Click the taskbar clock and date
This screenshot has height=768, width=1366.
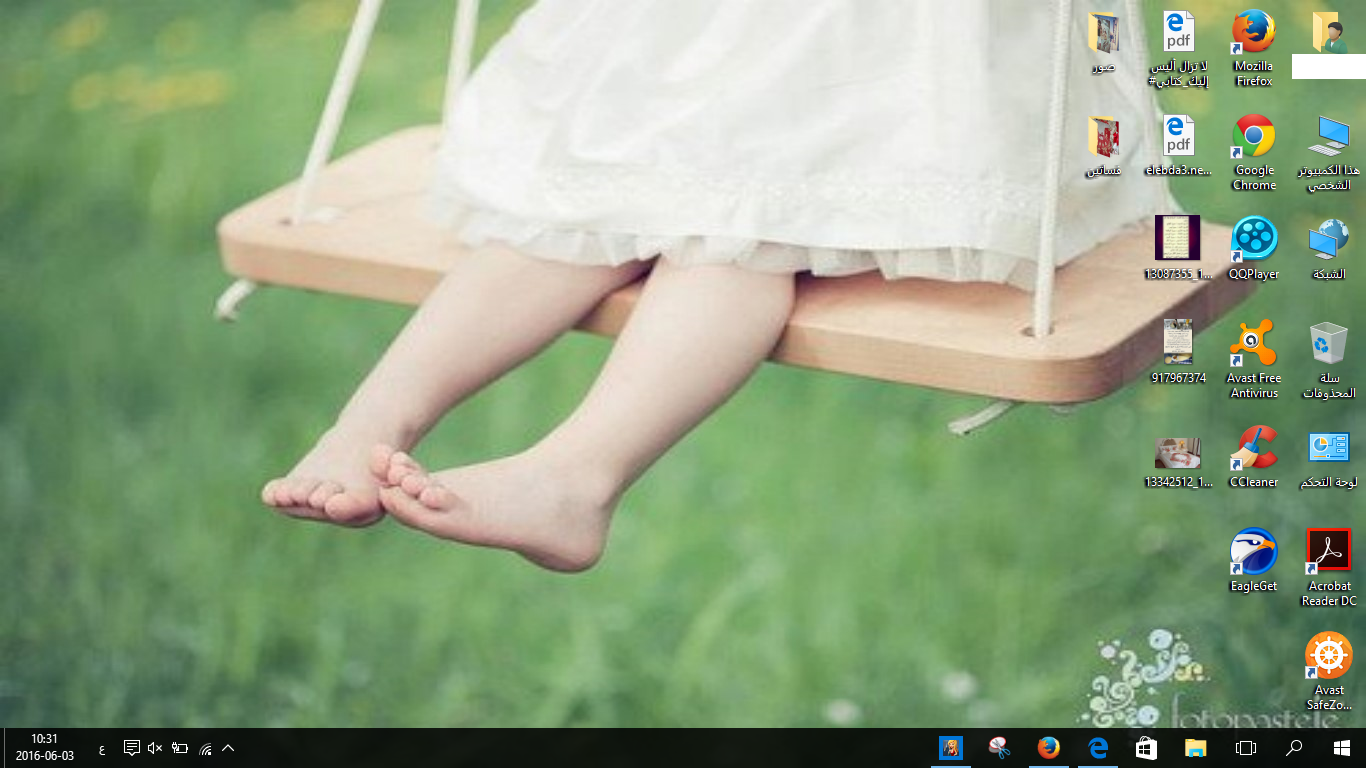pyautogui.click(x=44, y=747)
